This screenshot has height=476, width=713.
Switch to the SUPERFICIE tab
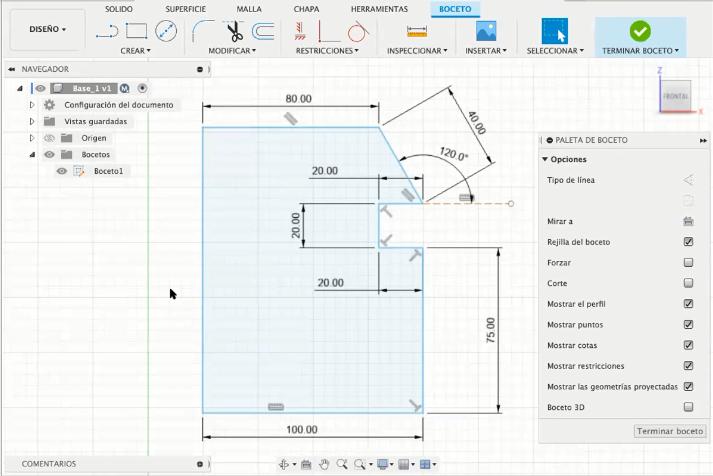pyautogui.click(x=186, y=9)
